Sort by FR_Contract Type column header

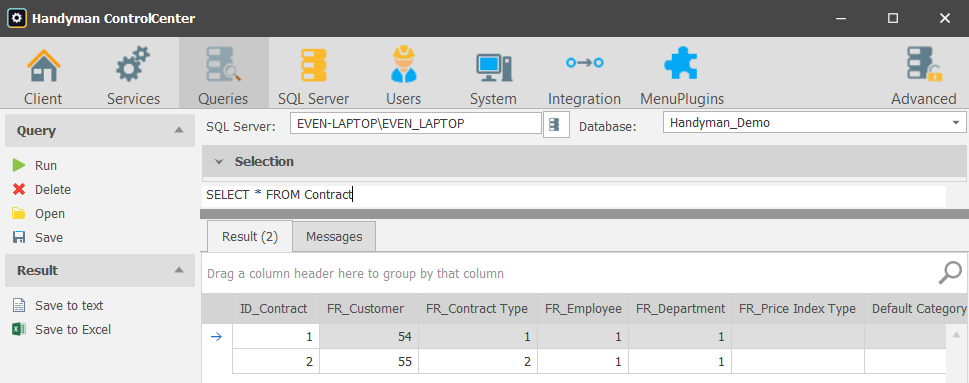478,309
